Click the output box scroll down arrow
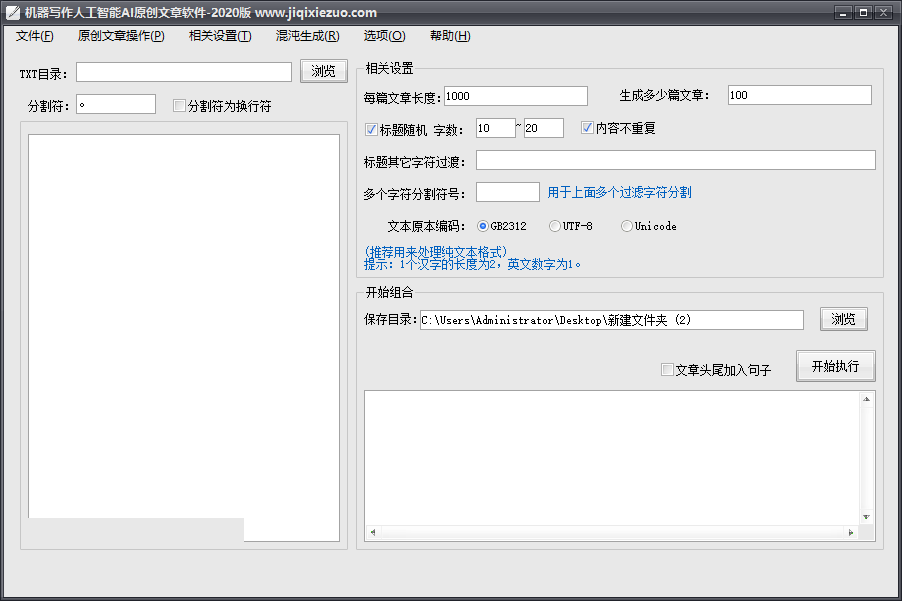This screenshot has width=902, height=601. (867, 517)
